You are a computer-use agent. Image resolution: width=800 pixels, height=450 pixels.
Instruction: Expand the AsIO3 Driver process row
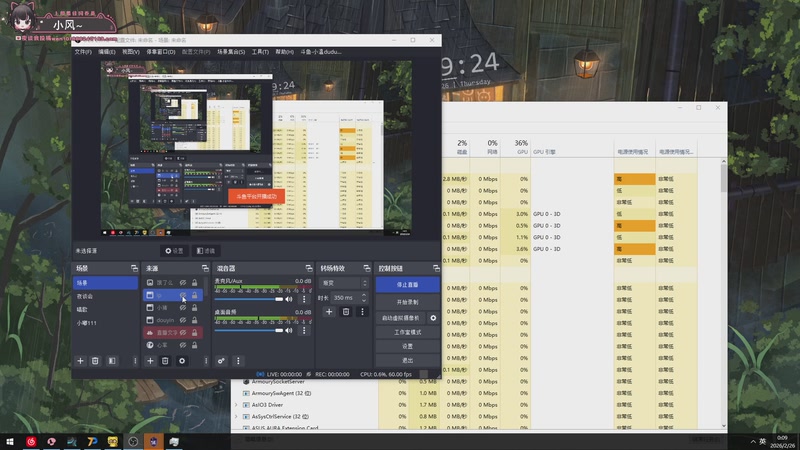pos(236,405)
